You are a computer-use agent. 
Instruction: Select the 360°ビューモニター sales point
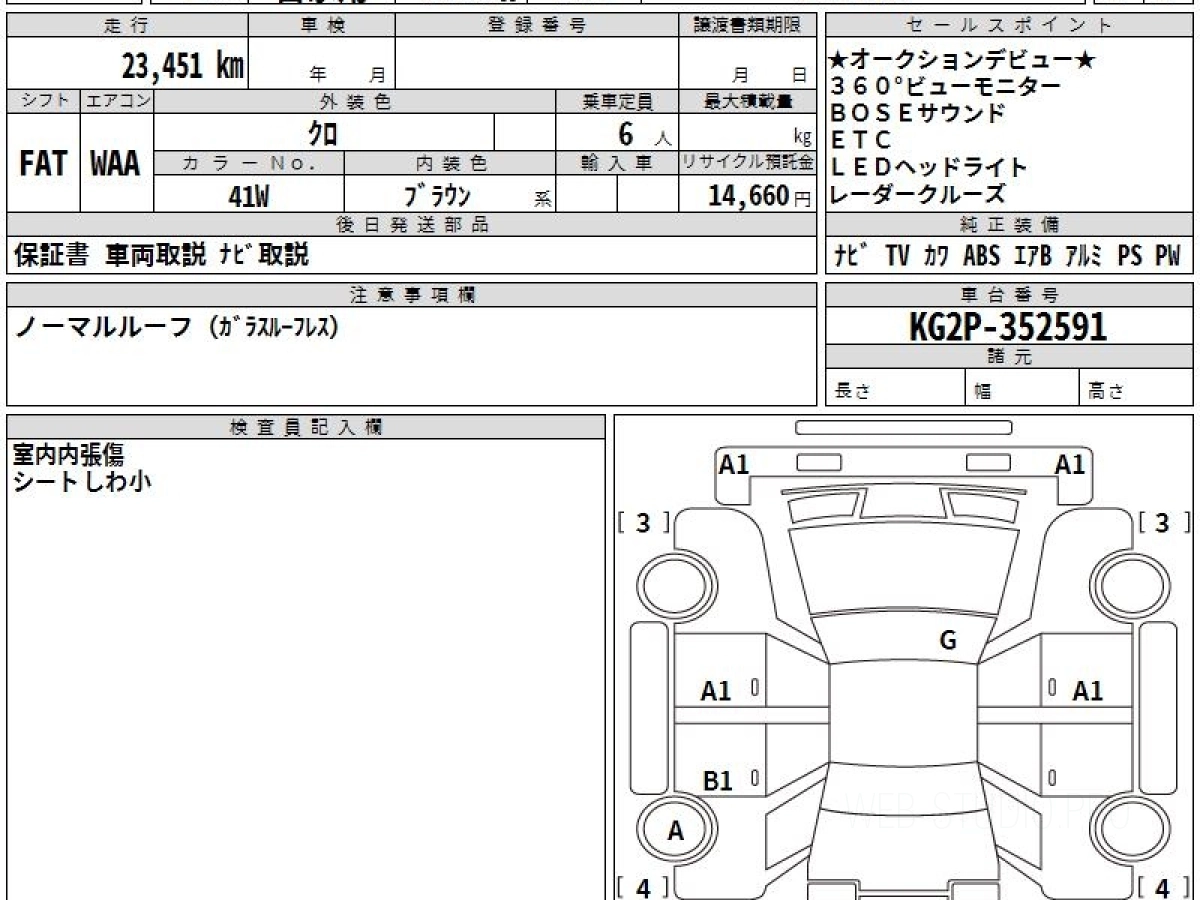tap(945, 87)
